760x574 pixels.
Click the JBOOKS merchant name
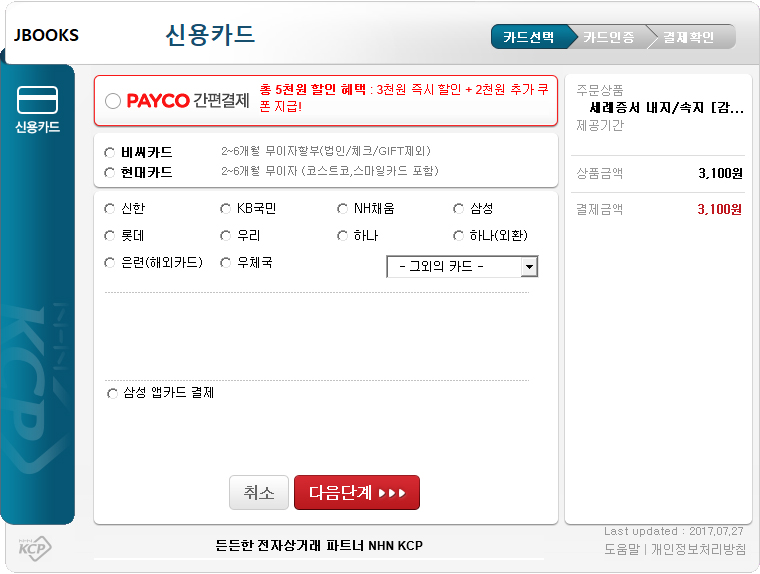[46, 35]
